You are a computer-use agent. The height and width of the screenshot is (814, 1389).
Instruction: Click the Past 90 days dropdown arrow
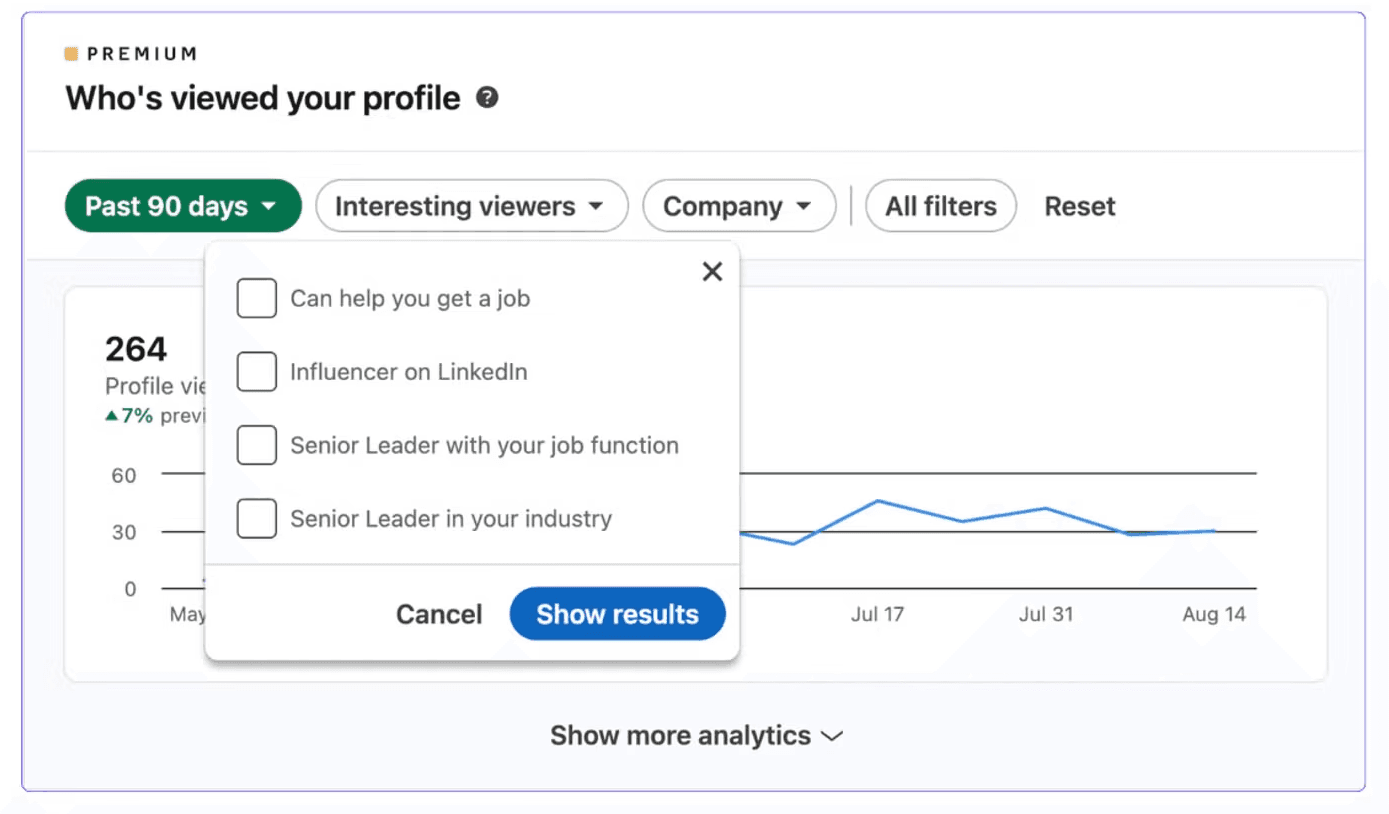[x=268, y=207]
